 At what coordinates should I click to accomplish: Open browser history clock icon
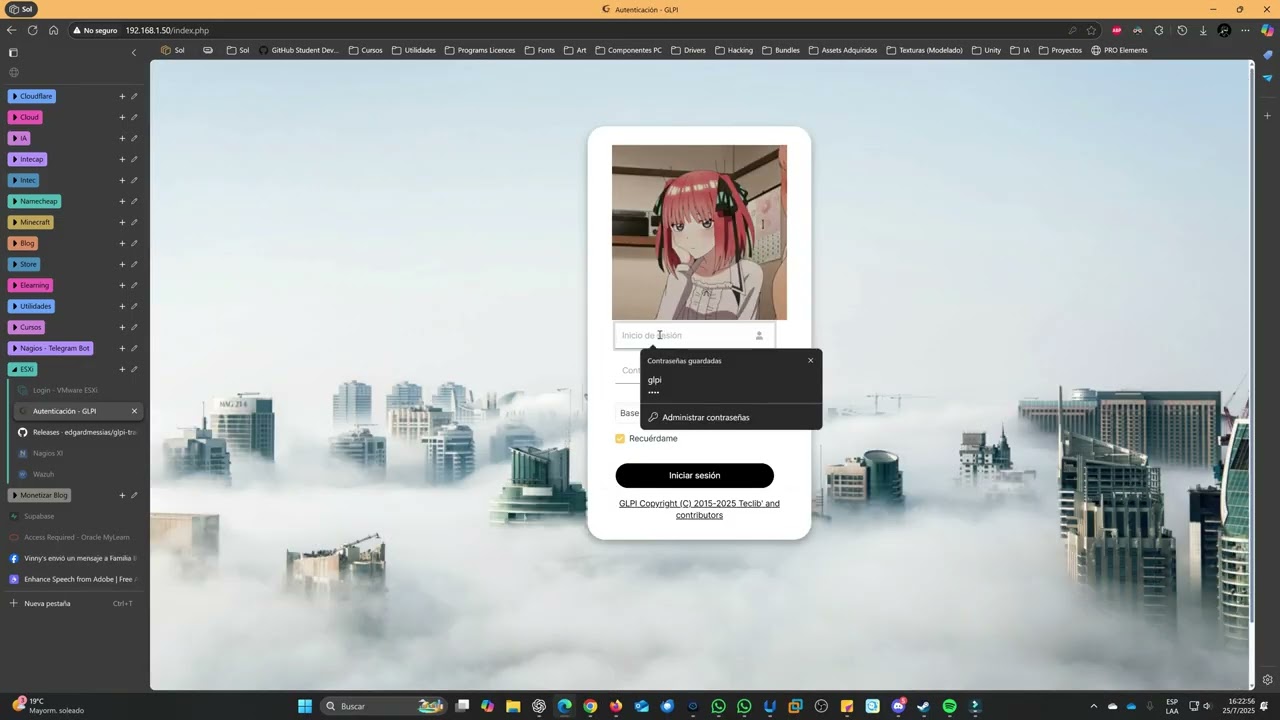click(x=1182, y=30)
